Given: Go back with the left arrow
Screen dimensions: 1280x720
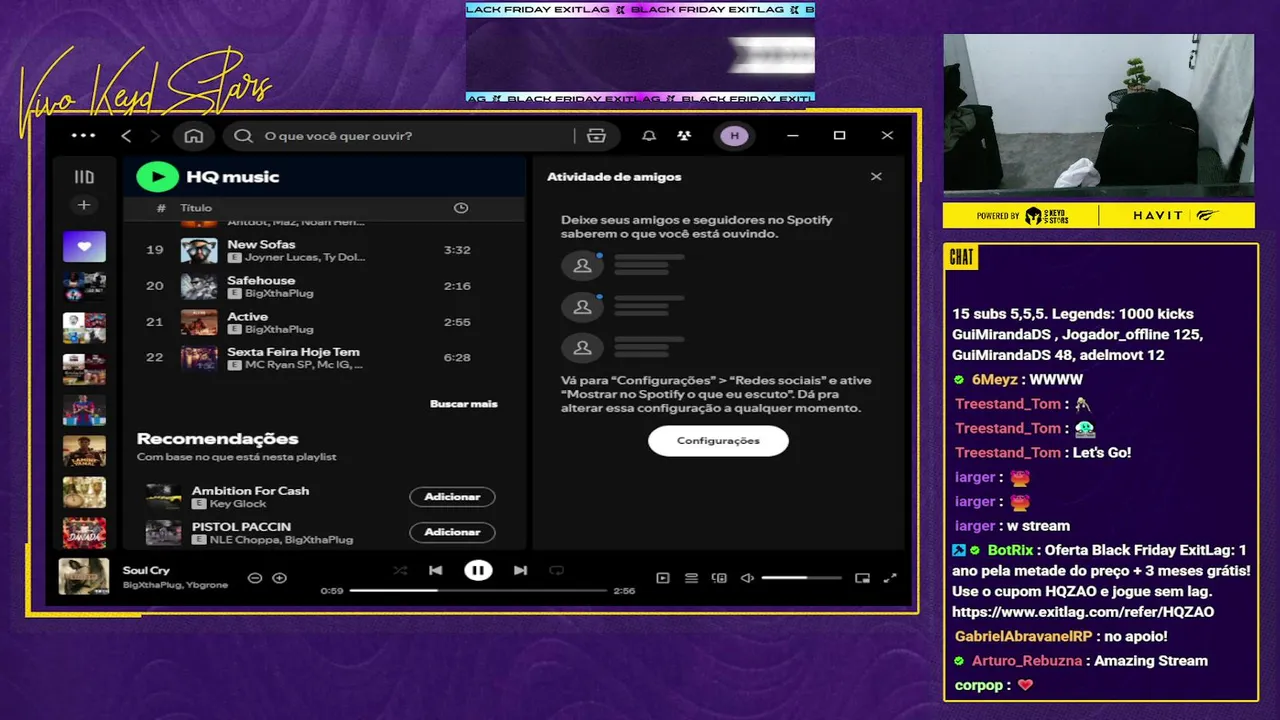Looking at the screenshot, I should 126,136.
